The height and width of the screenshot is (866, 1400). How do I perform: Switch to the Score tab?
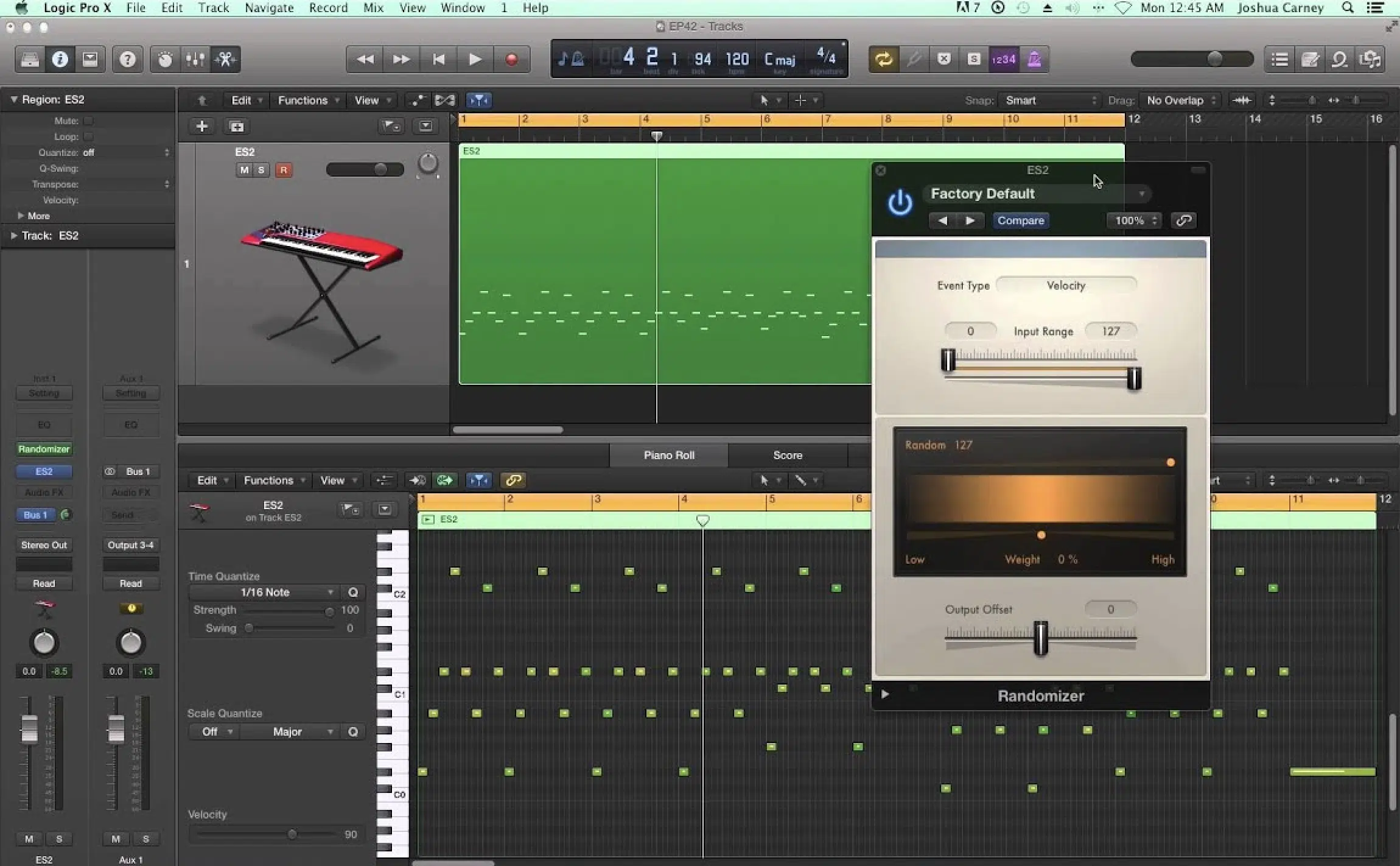(788, 455)
